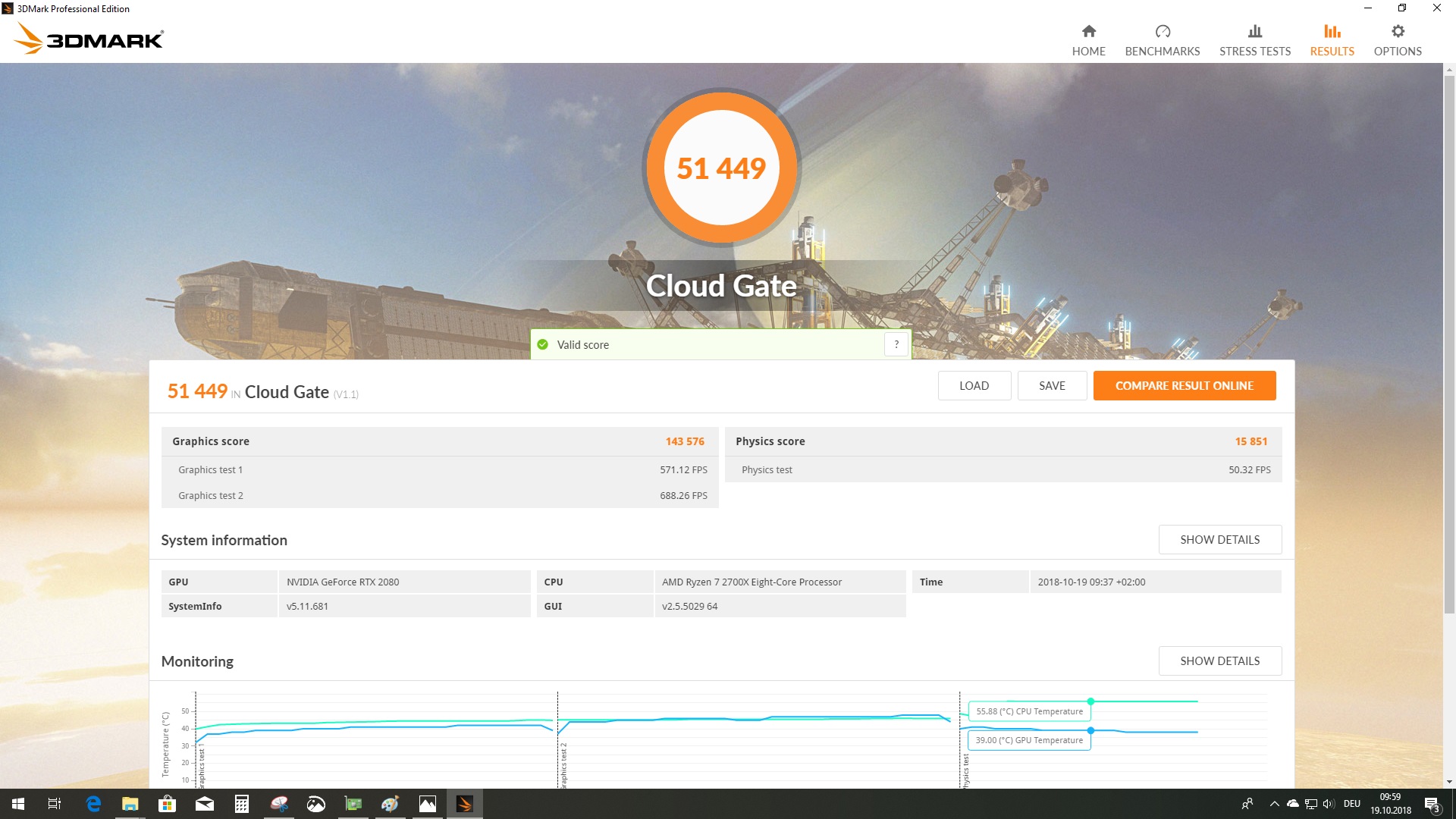Click the green Valid score checkmark

click(542, 345)
